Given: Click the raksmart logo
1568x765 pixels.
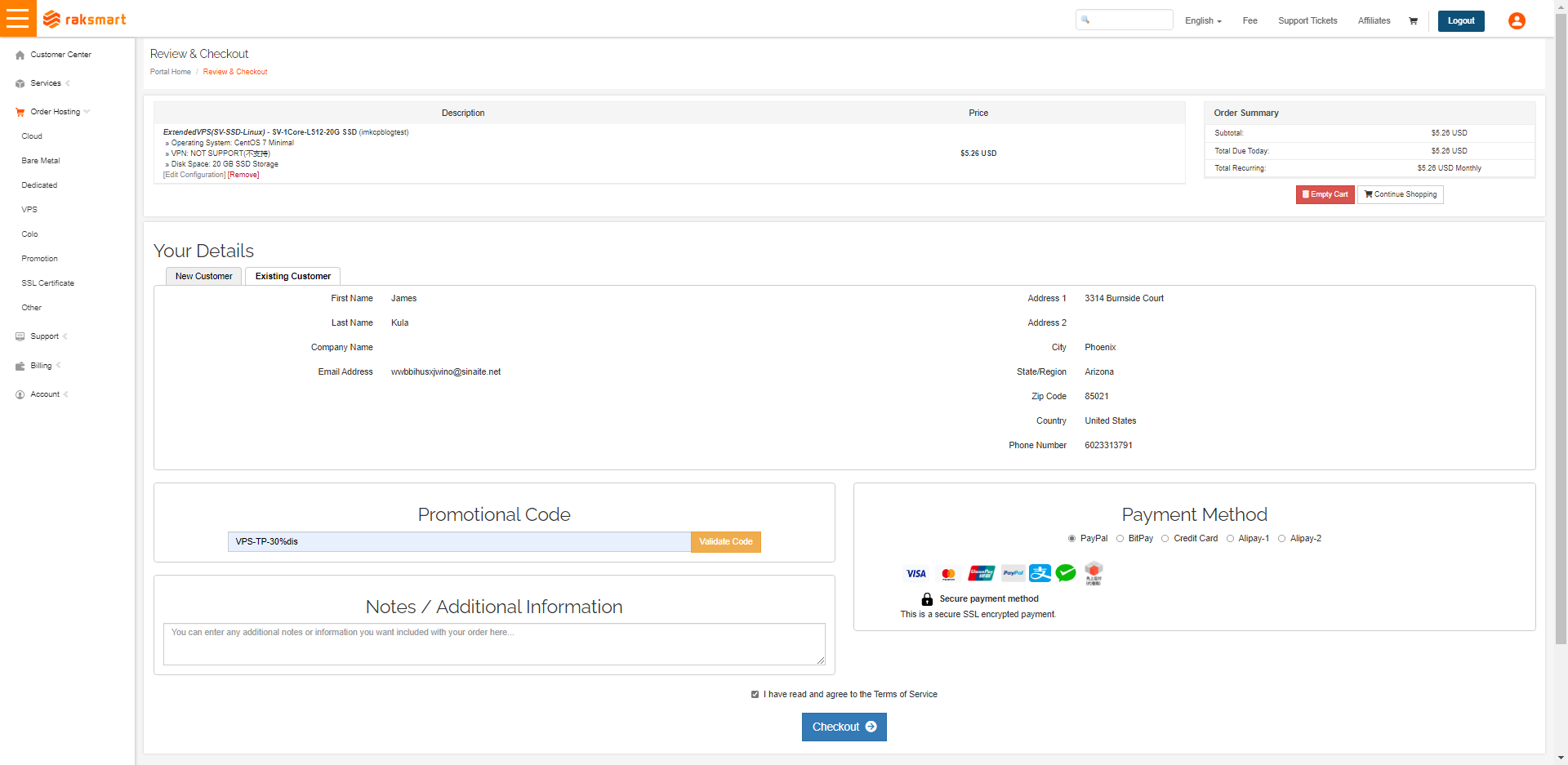Looking at the screenshot, I should (84, 20).
